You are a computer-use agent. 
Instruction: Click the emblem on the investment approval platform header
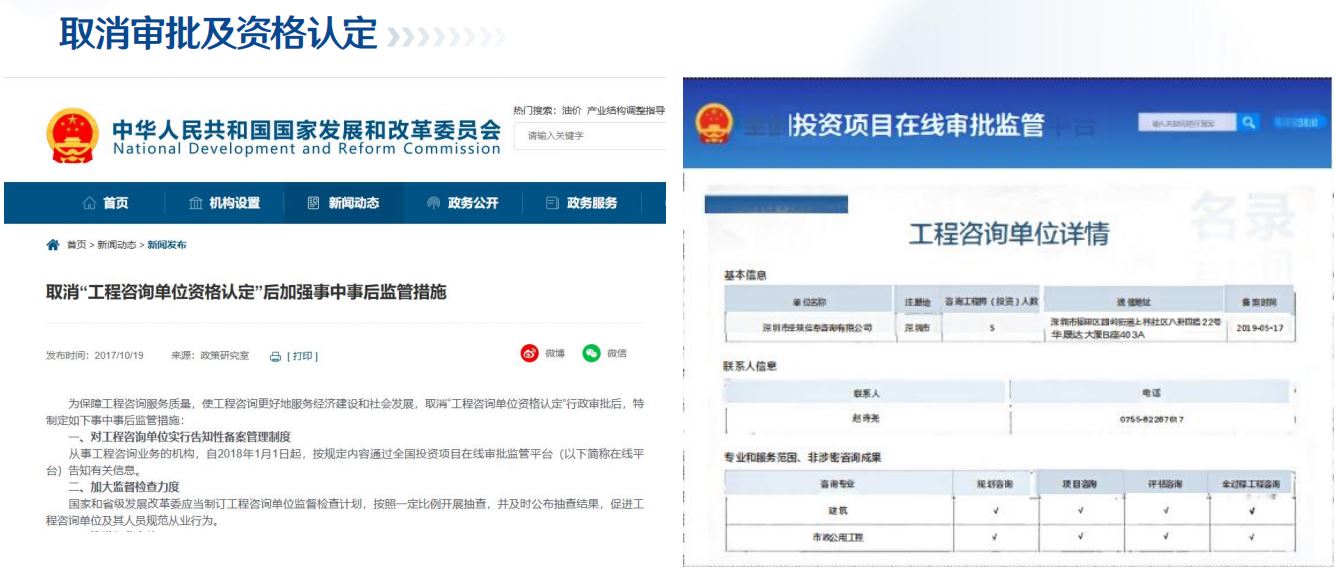[713, 125]
